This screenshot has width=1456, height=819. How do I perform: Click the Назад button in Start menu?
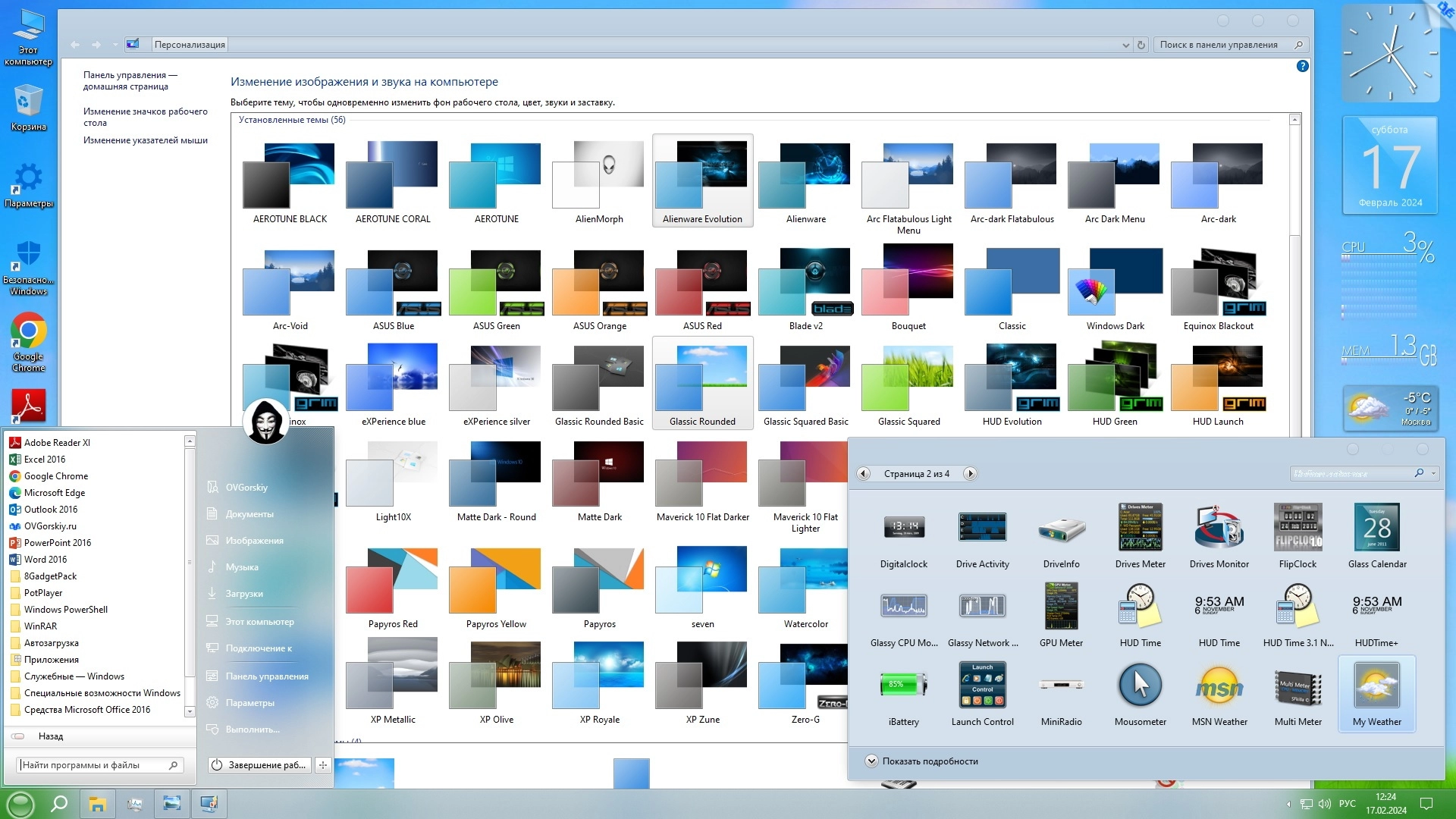(x=50, y=736)
